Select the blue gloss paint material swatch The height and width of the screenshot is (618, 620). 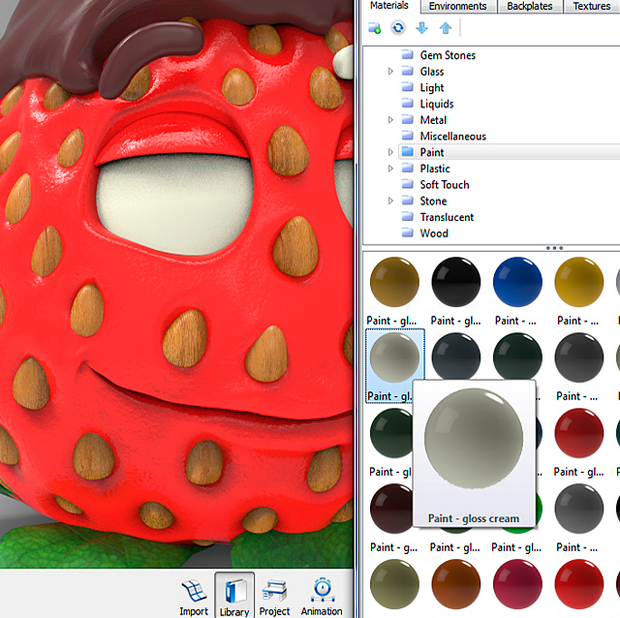(x=517, y=283)
